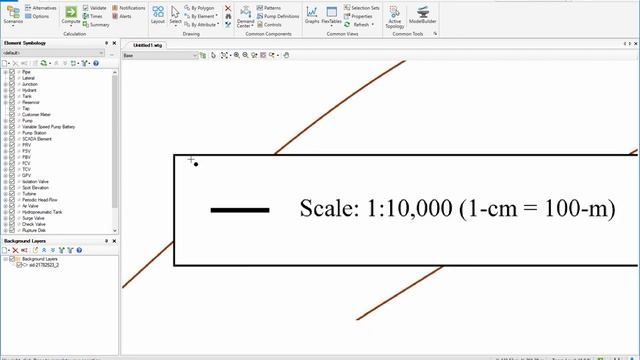Screen dimensions: 640x360
Task: Switch to the Untitled1.wtg tab
Action: [x=147, y=45]
